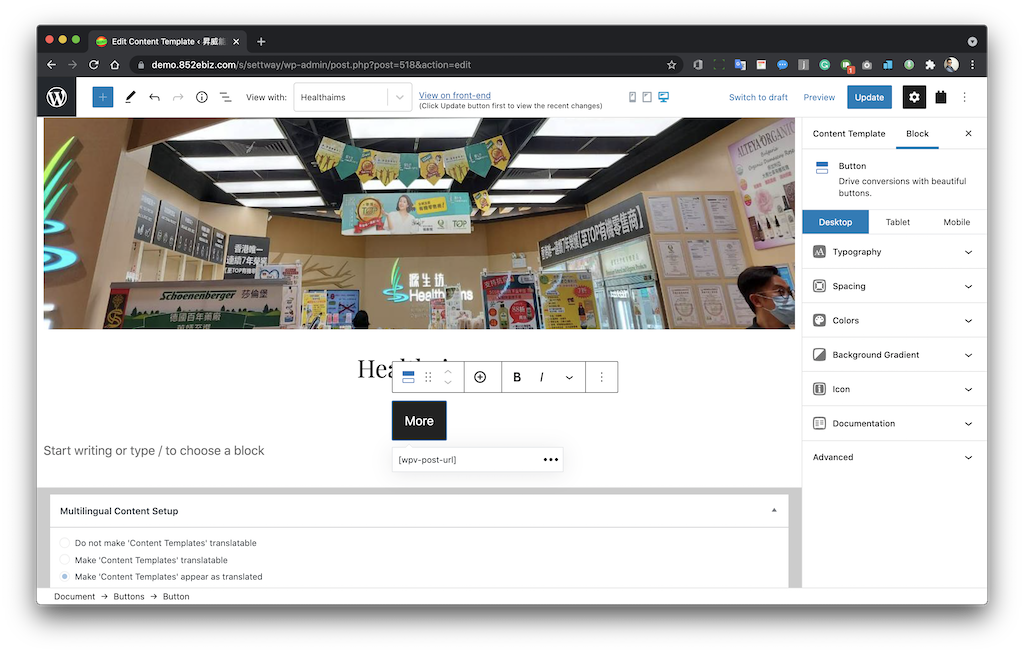Select 'Do not make Content Templates translatable'
The image size is (1024, 653).
point(65,543)
